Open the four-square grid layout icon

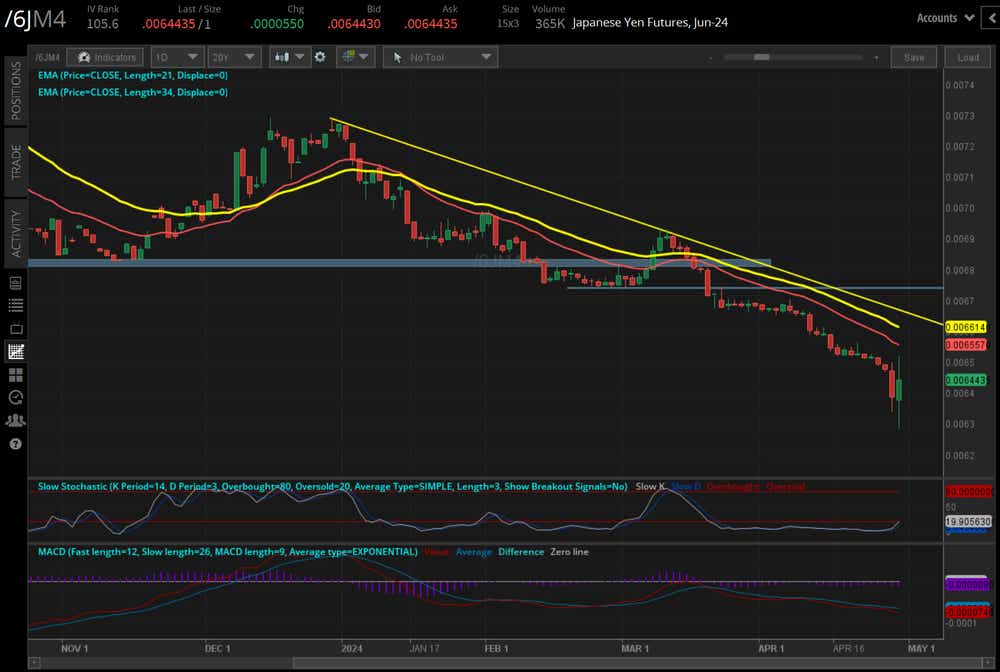(x=15, y=375)
